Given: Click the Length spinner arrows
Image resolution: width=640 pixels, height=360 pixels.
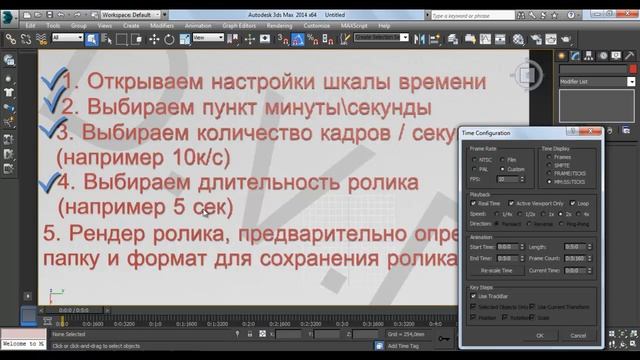Looking at the screenshot, I should (589, 247).
